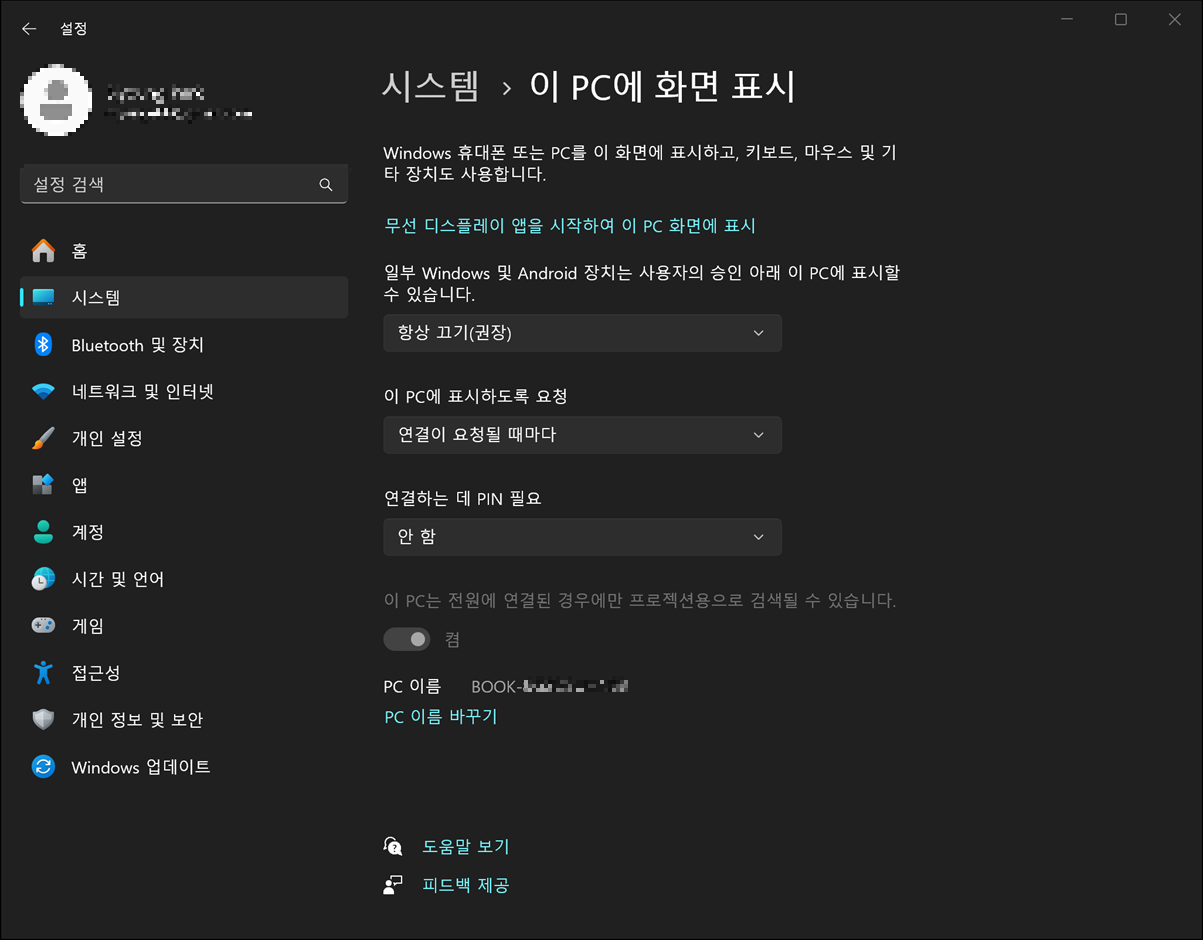Screen dimensions: 1203x940
Task: Open Bluetooth 및 장치 settings
Action: pyautogui.click(x=184, y=345)
